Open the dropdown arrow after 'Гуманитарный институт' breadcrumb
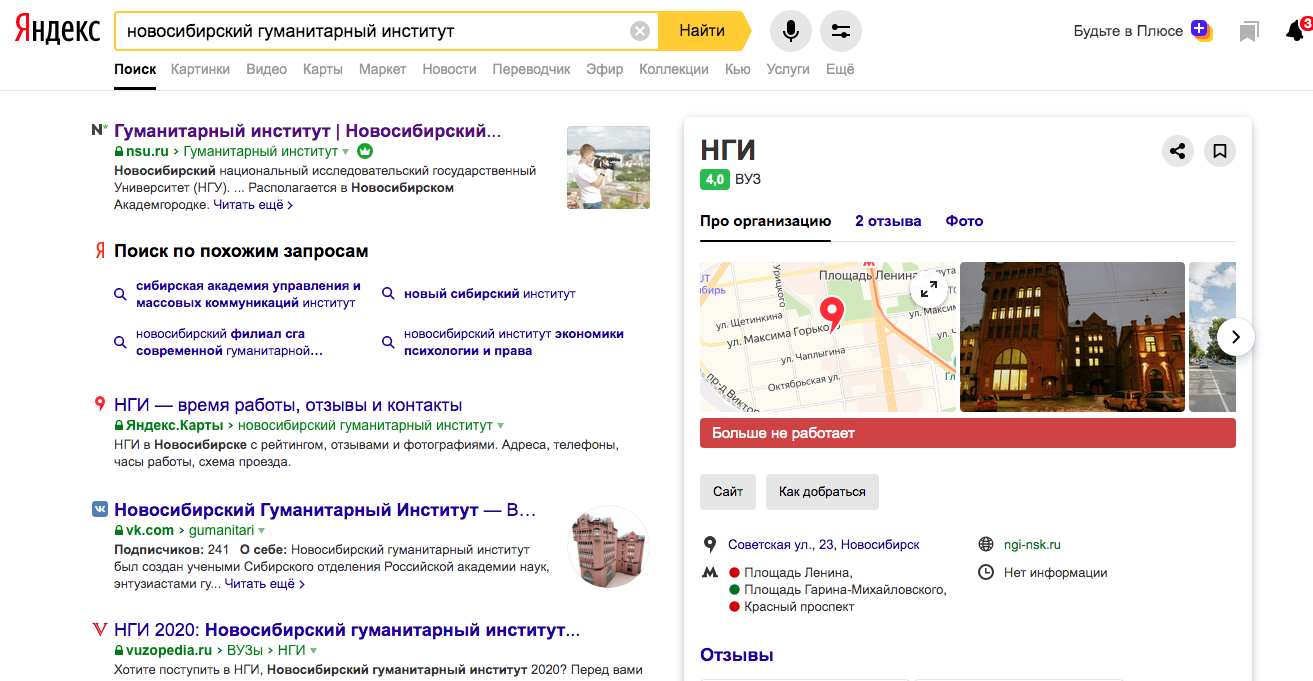The image size is (1313, 681). click(346, 152)
